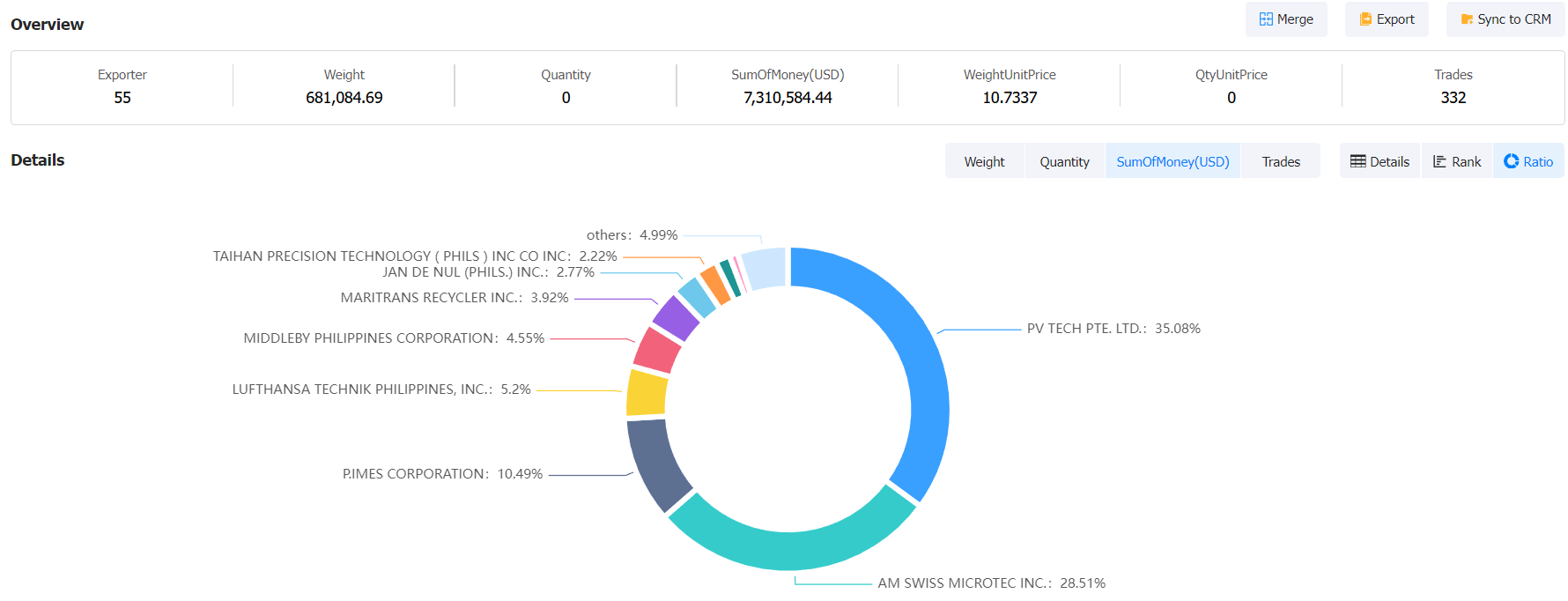Click the red MIDDLEBY PHILIPPINES slice
The width and height of the screenshot is (1568, 601).
click(x=656, y=351)
